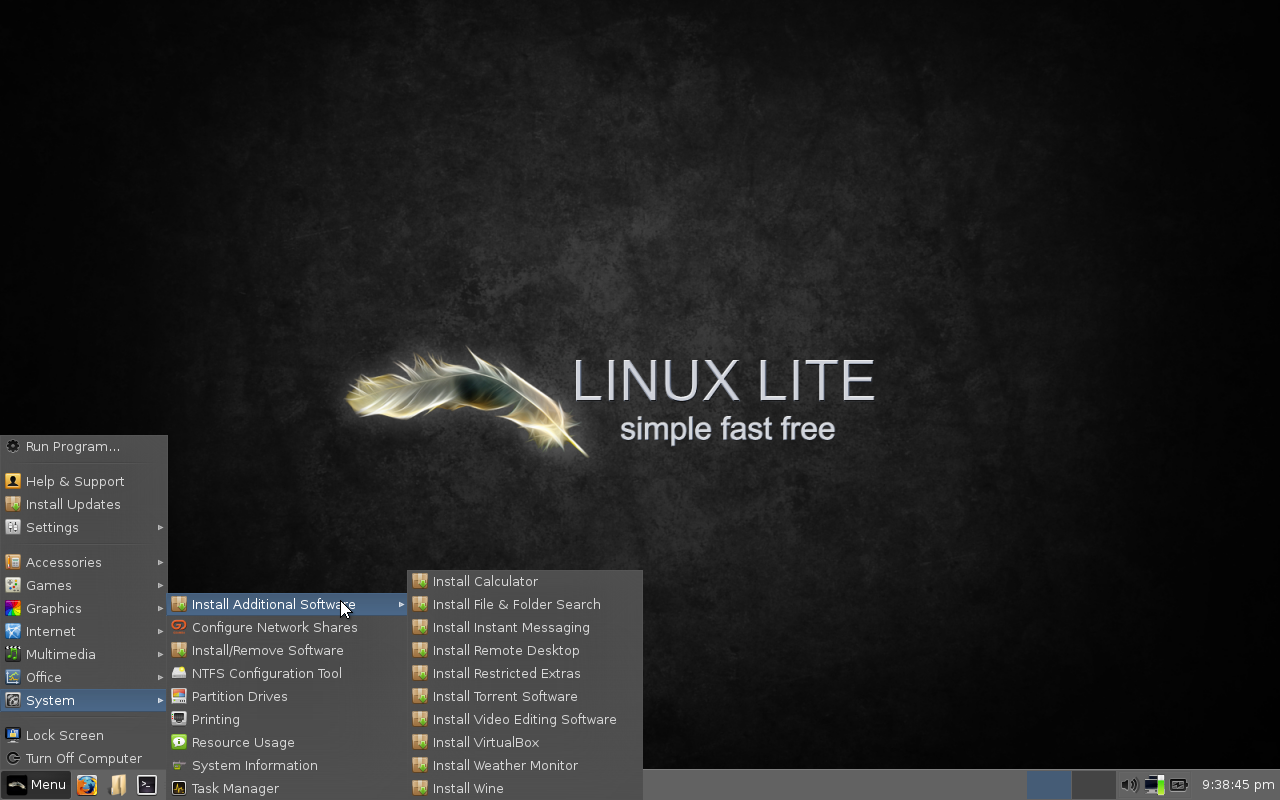Click the Task Manager icon
Viewport: 1280px width, 800px height.
[x=179, y=788]
